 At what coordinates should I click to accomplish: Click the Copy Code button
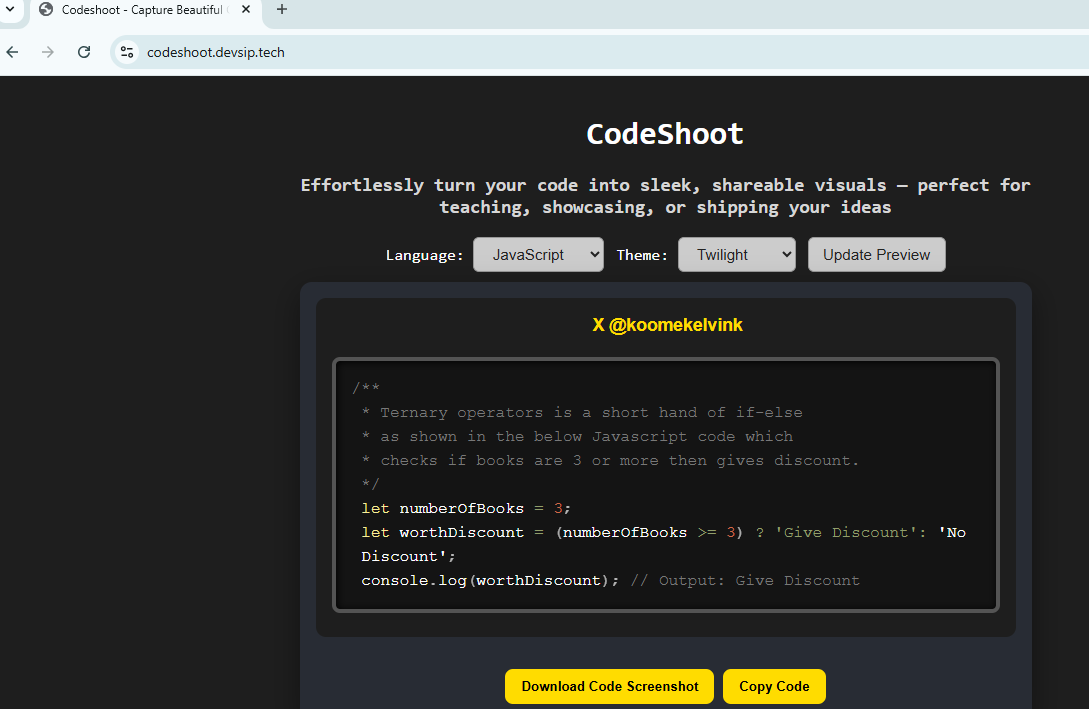[774, 686]
